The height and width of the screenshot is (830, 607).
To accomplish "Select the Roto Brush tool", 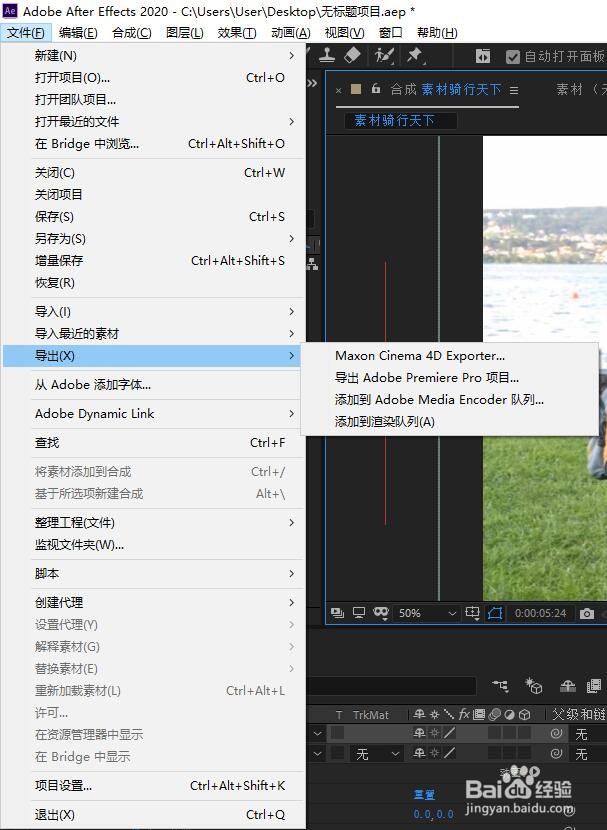I will pos(384,55).
